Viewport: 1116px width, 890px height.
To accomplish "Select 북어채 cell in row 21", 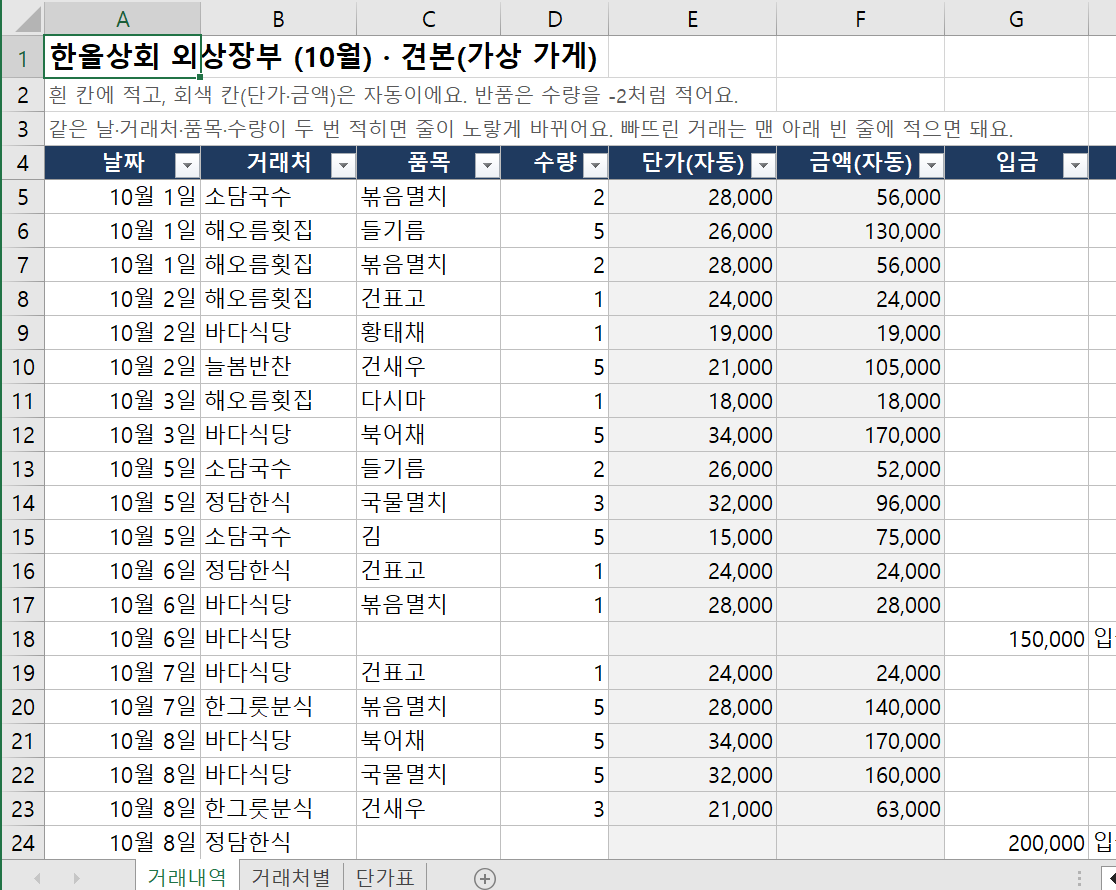I will (428, 740).
